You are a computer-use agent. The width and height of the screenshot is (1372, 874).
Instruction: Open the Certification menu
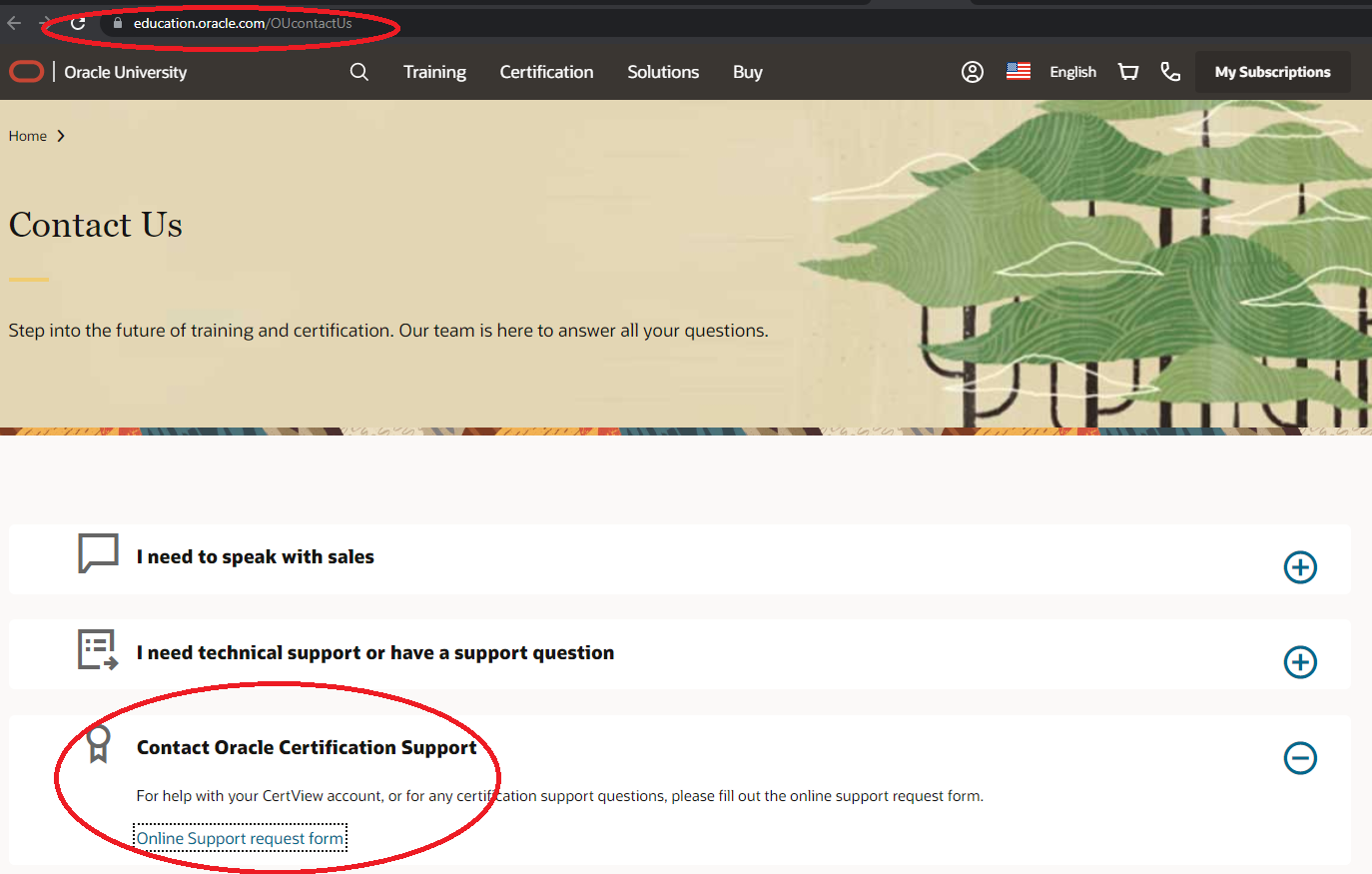click(546, 72)
